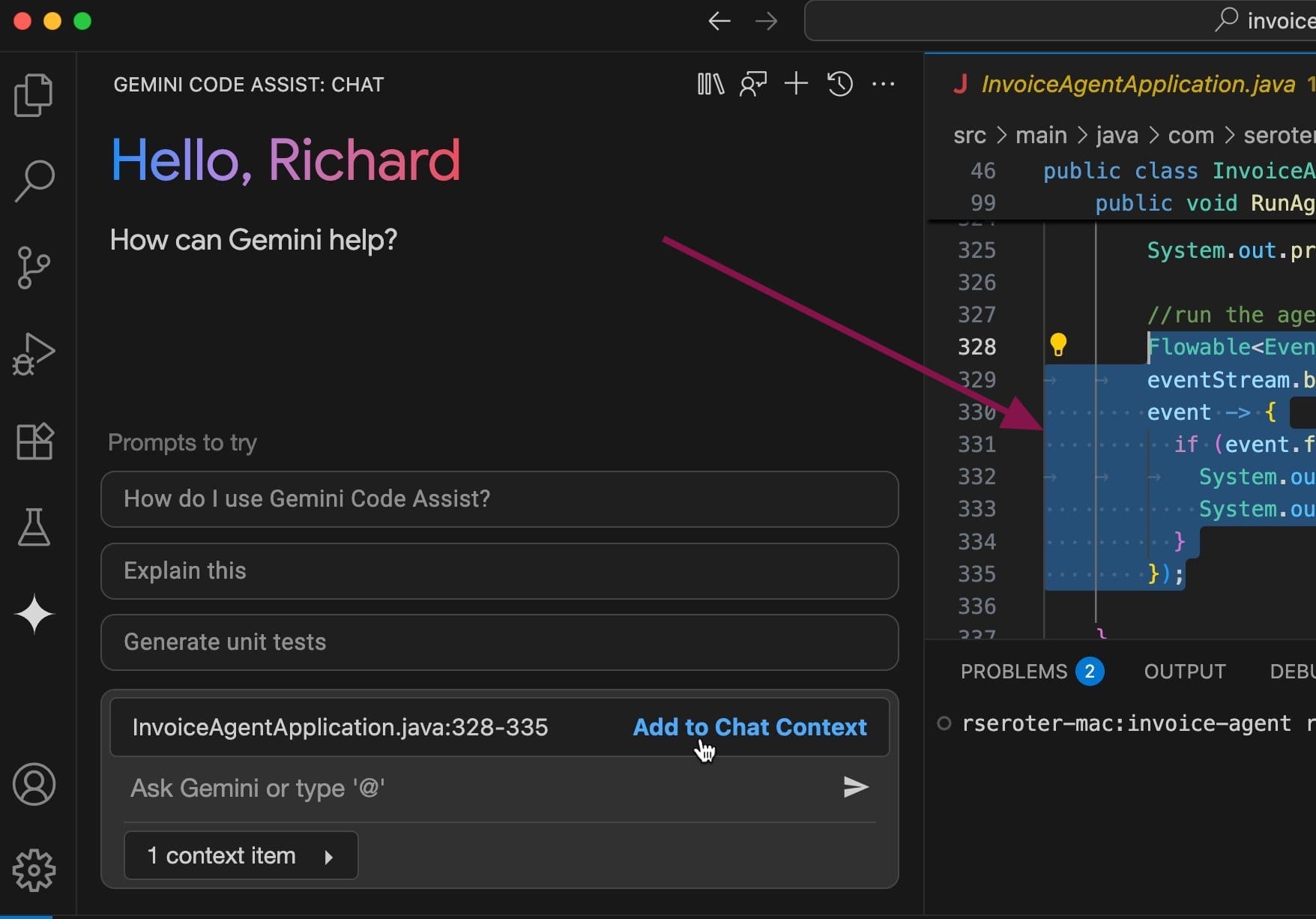Switch to the OUTPUT panel tab
The image size is (1316, 919).
coord(1185,671)
